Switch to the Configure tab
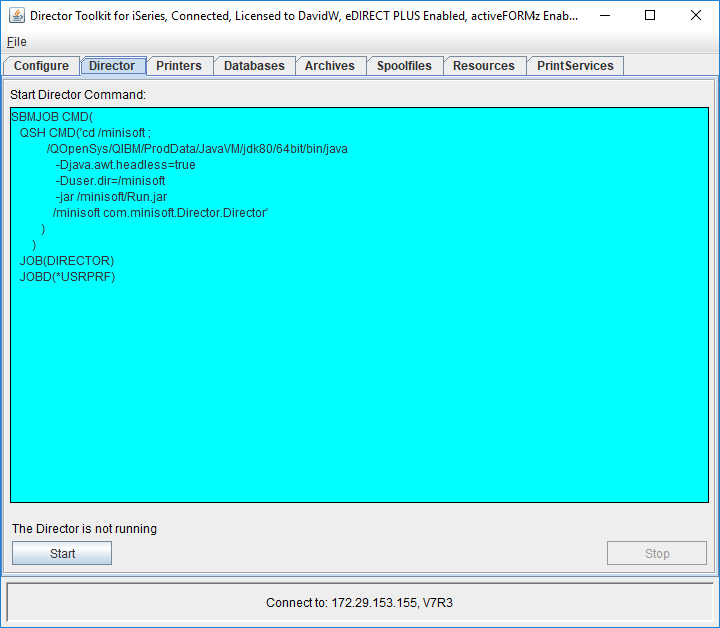The image size is (720, 628). 41,66
